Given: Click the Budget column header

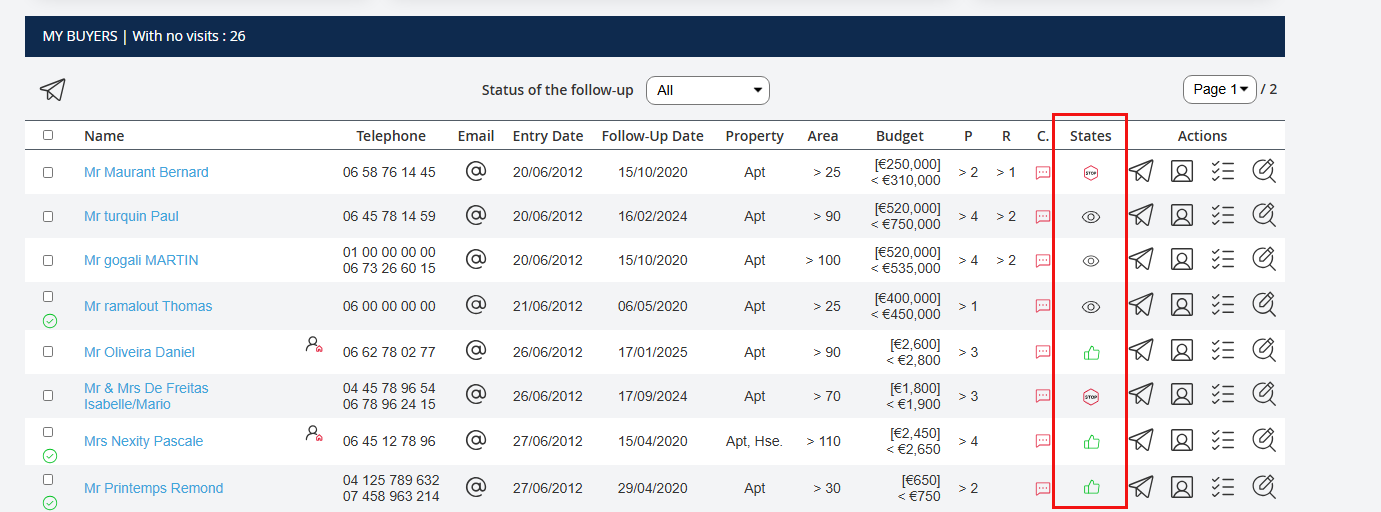Looking at the screenshot, I should (x=899, y=136).
